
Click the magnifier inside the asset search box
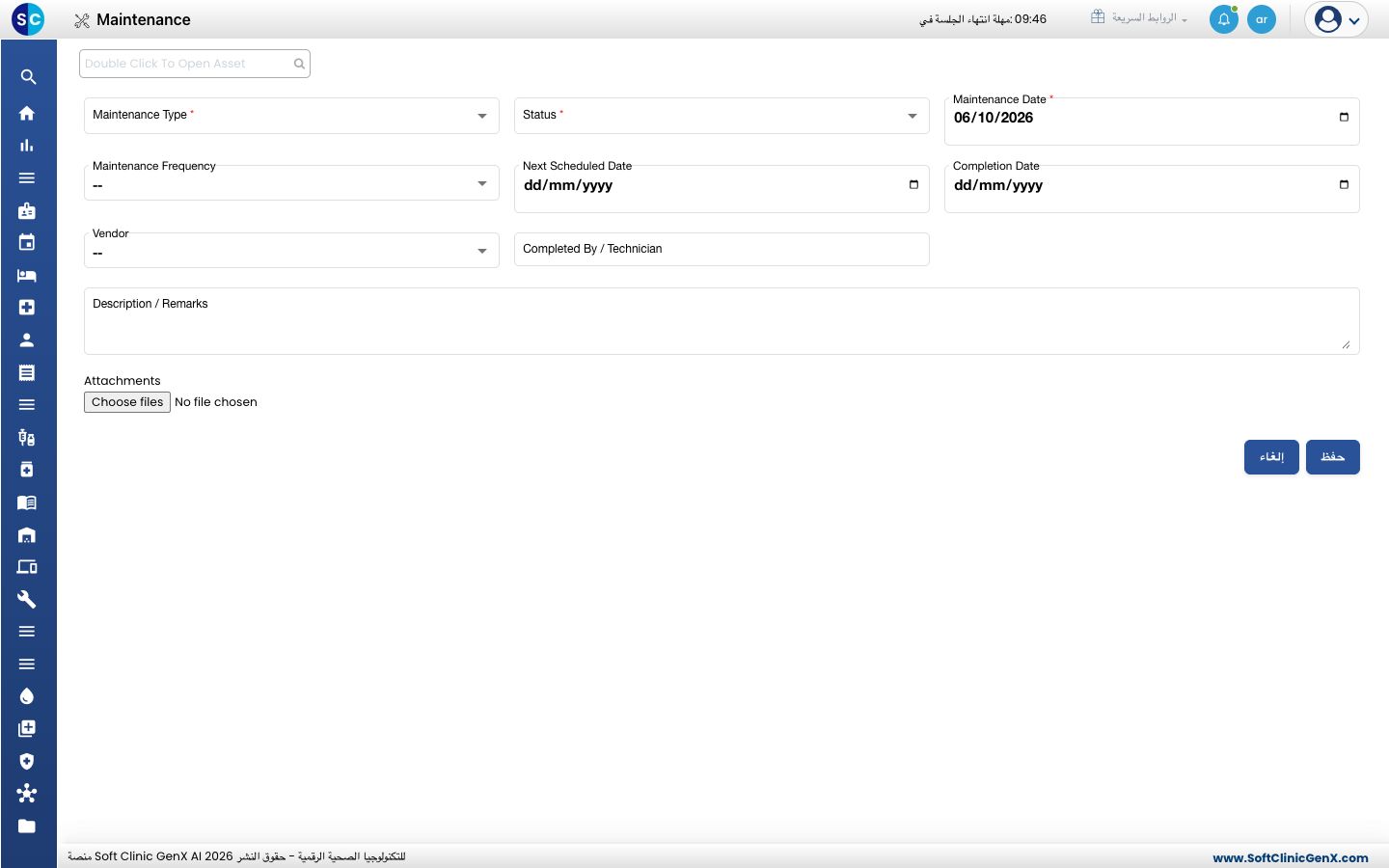(x=299, y=64)
